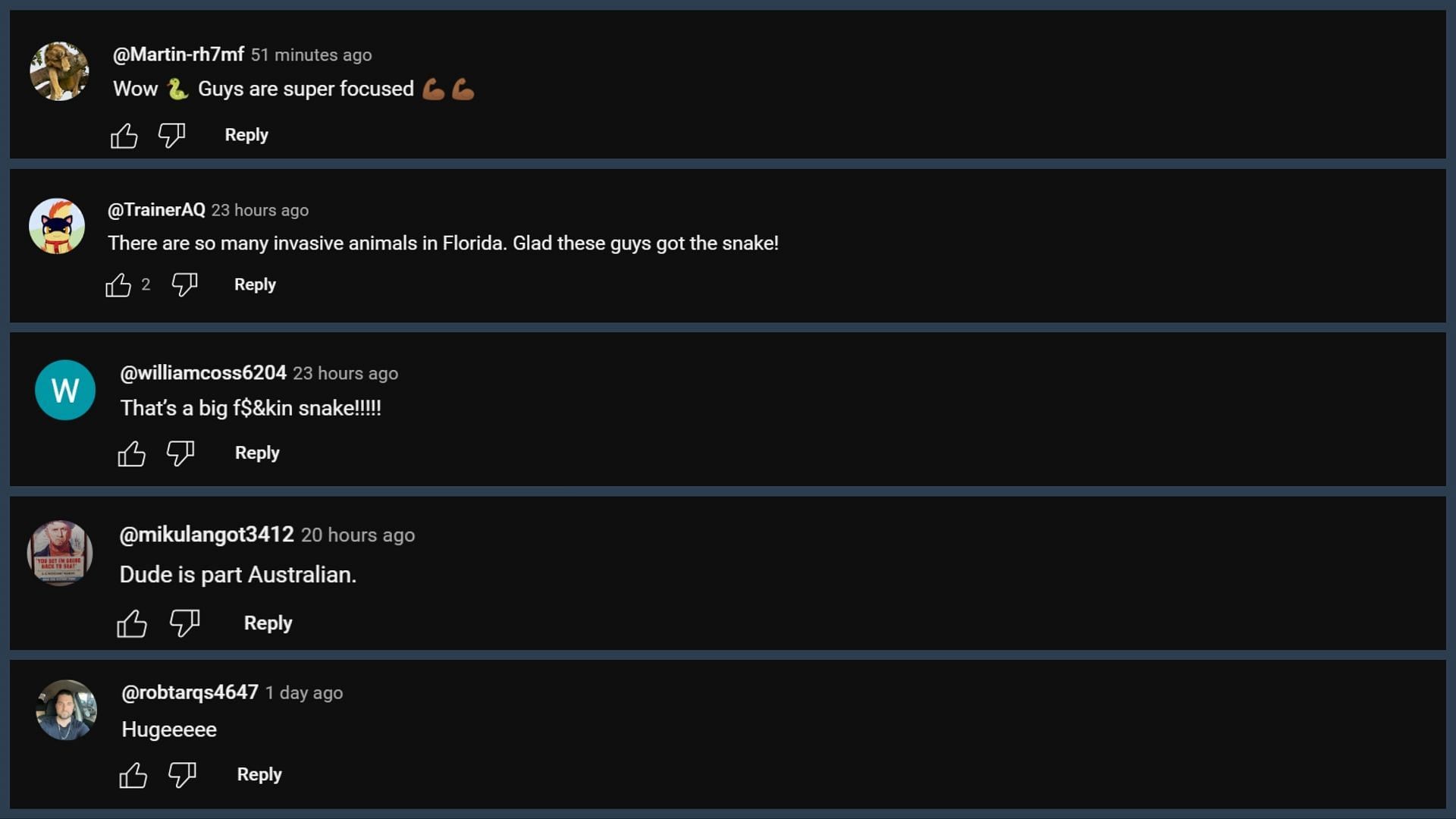
Task: Reply to the 'Hugeeeee' comment
Action: tap(259, 774)
